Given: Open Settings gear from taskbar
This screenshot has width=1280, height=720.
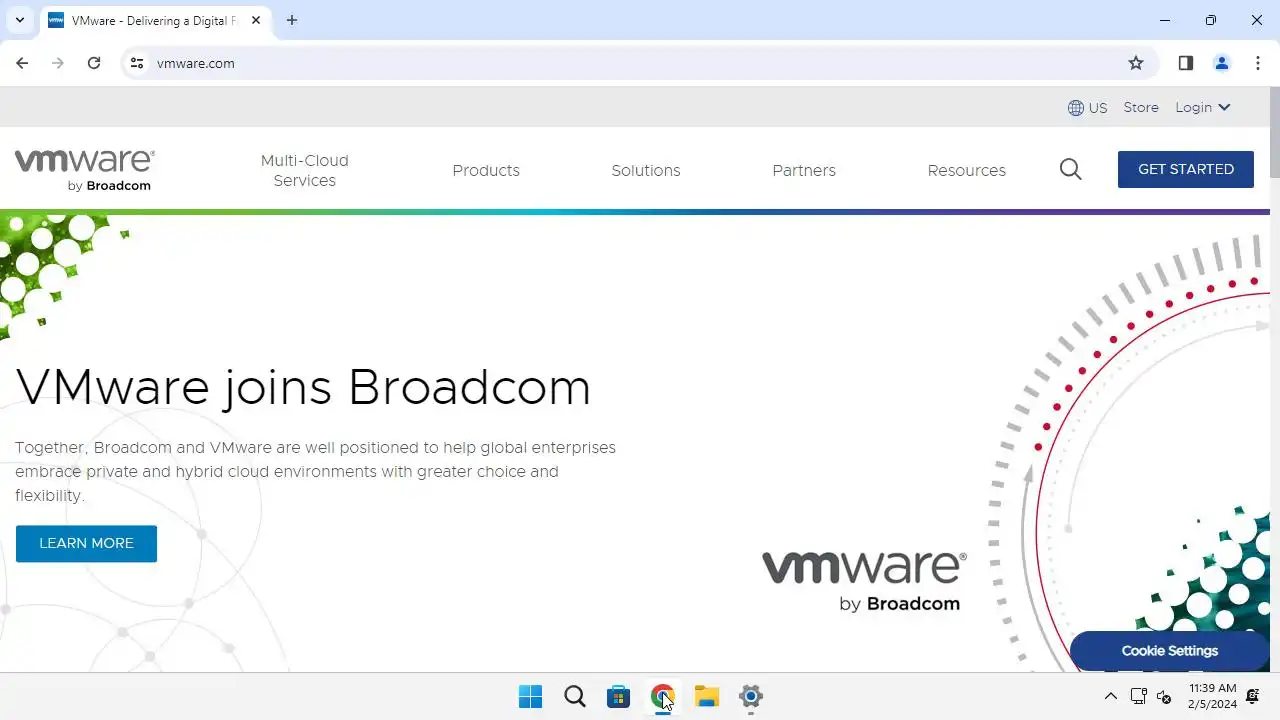Looking at the screenshot, I should [751, 697].
